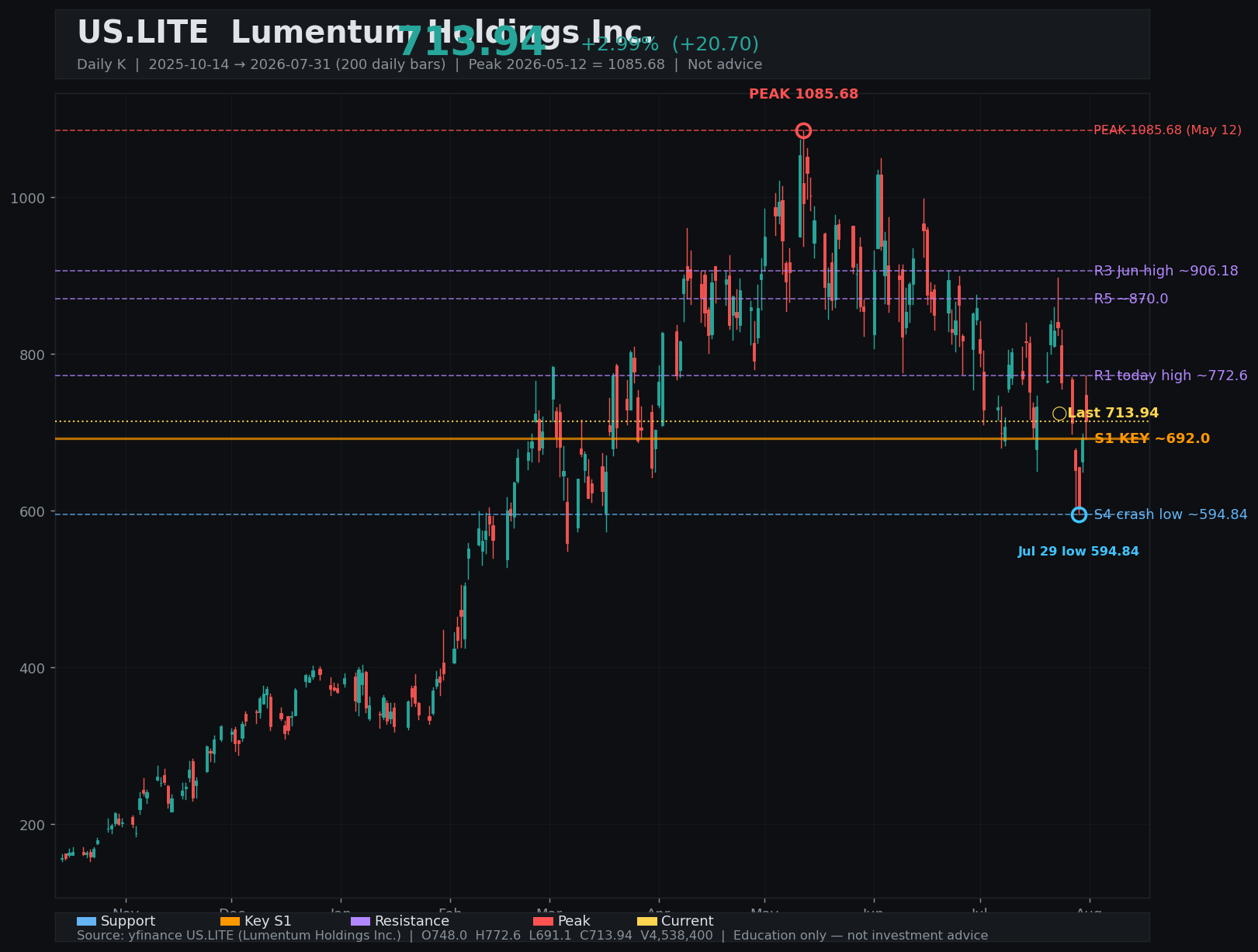The width and height of the screenshot is (1258, 952).
Task: Click the 'Last 713.94' label
Action: click(1113, 414)
